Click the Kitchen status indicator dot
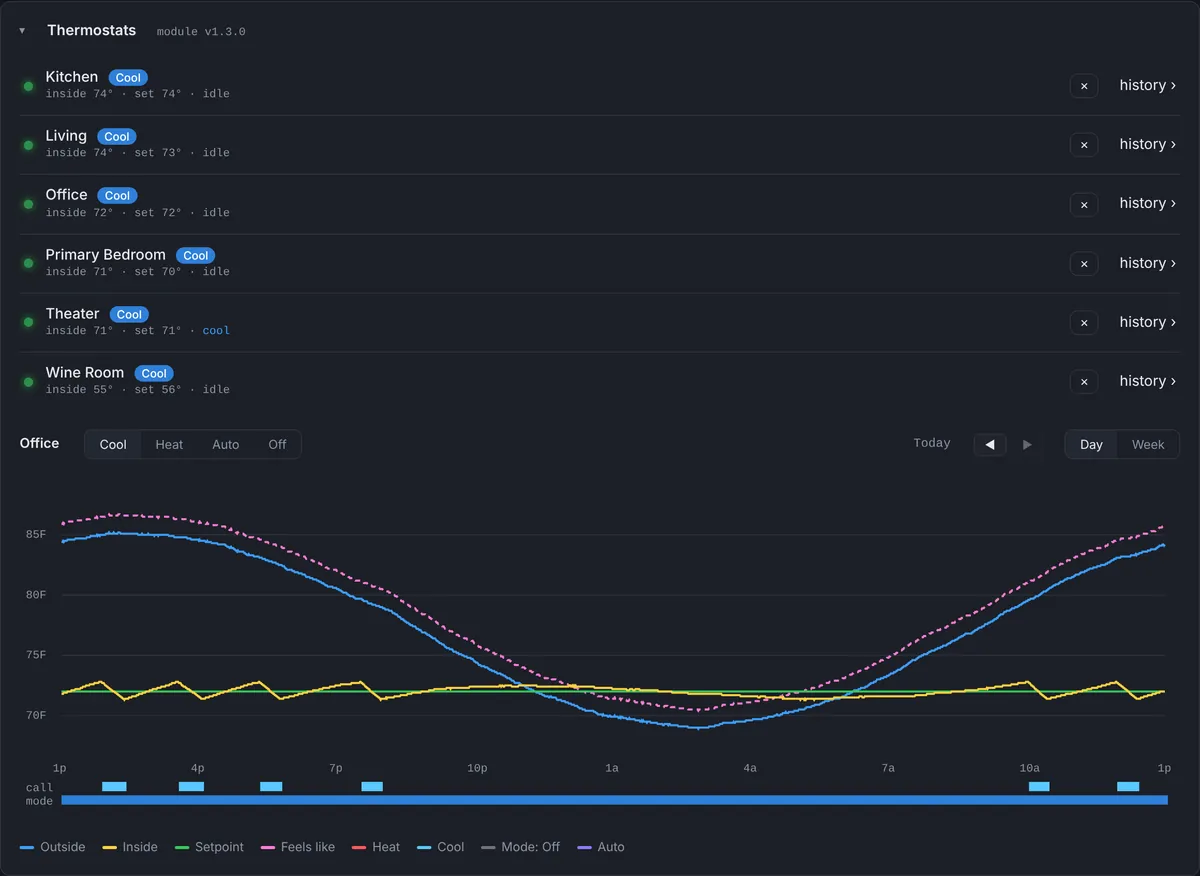1200x876 pixels. (28, 86)
